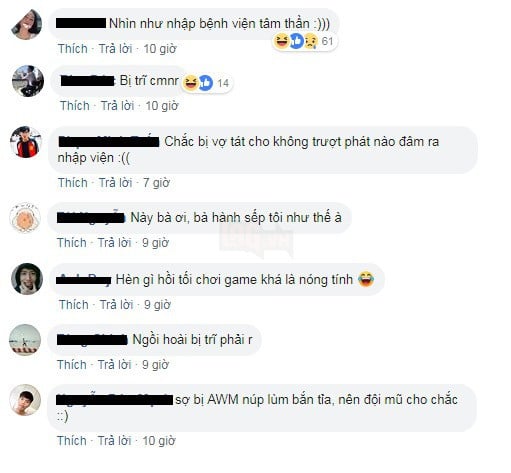
Task: Open avatar beside 'Hèn gì hồi tối' comment
Action: click(x=27, y=279)
